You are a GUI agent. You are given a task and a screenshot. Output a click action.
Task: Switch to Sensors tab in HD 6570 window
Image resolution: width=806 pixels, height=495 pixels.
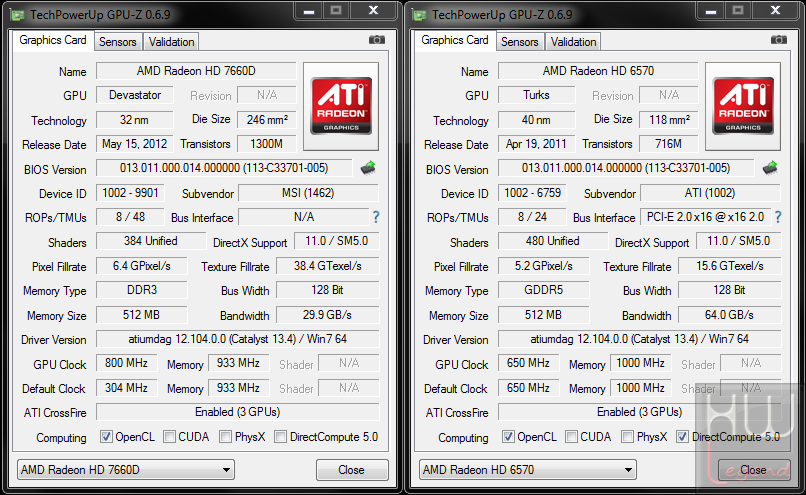520,42
